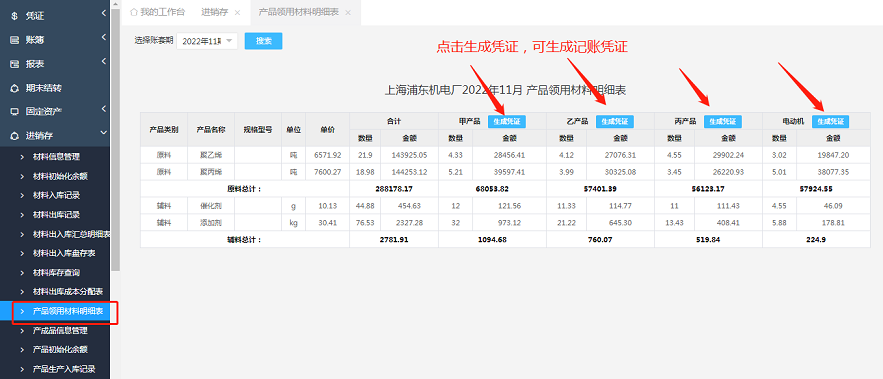This screenshot has height=379, width=883.
Task: Click the 催化剂 product name cell
Action: [211, 206]
